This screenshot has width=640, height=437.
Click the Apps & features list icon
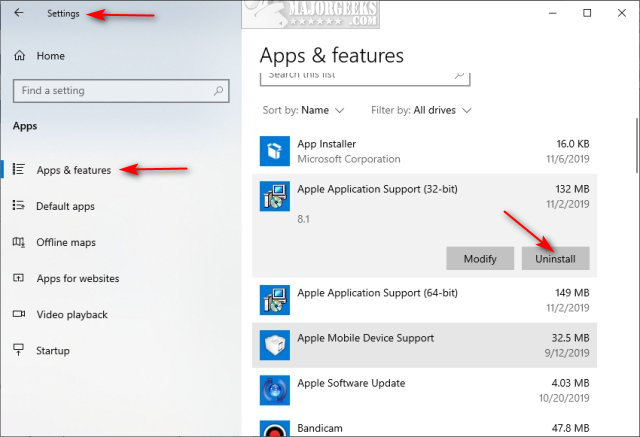tap(19, 169)
